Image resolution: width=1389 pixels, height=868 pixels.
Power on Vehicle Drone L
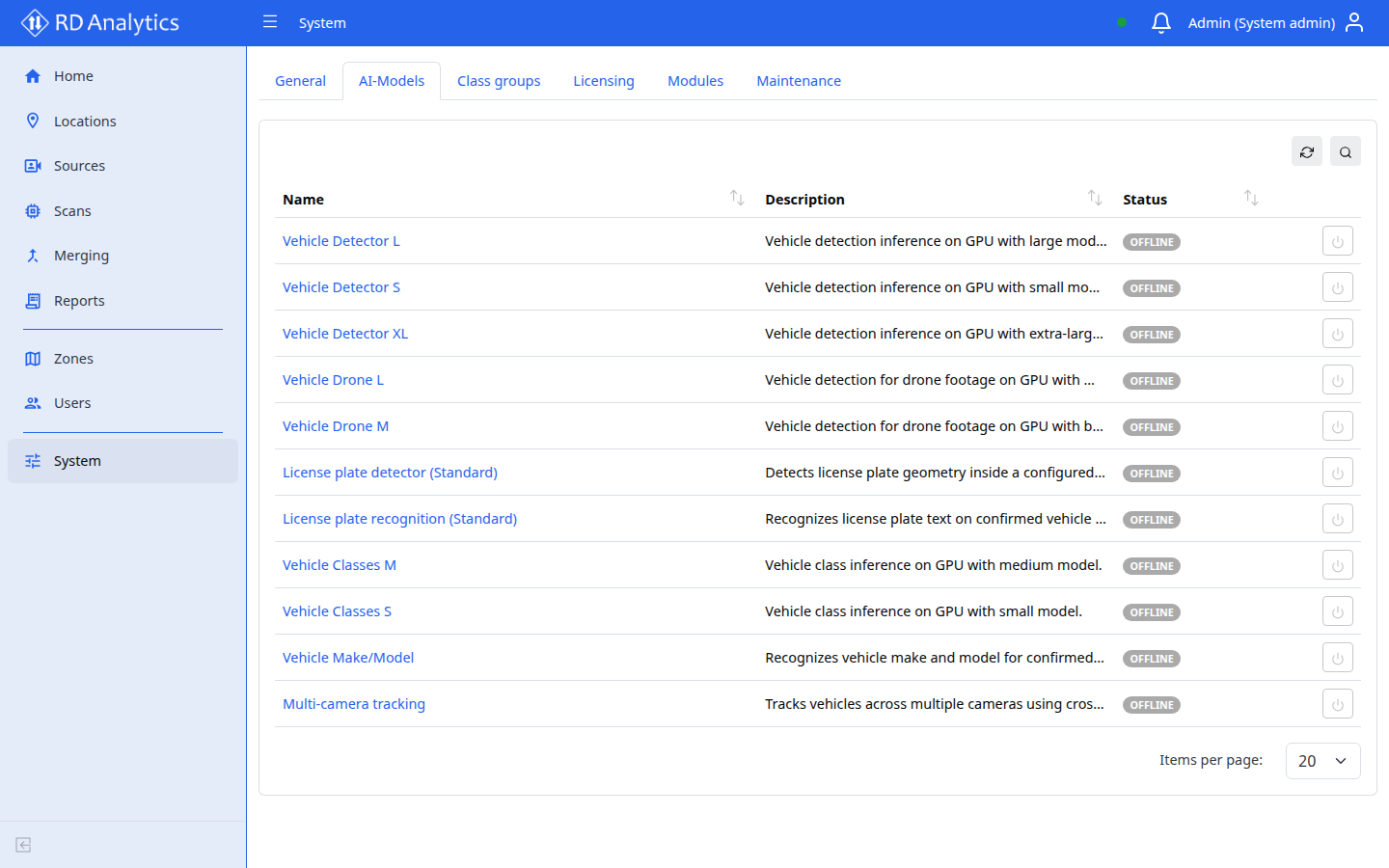pyautogui.click(x=1338, y=380)
